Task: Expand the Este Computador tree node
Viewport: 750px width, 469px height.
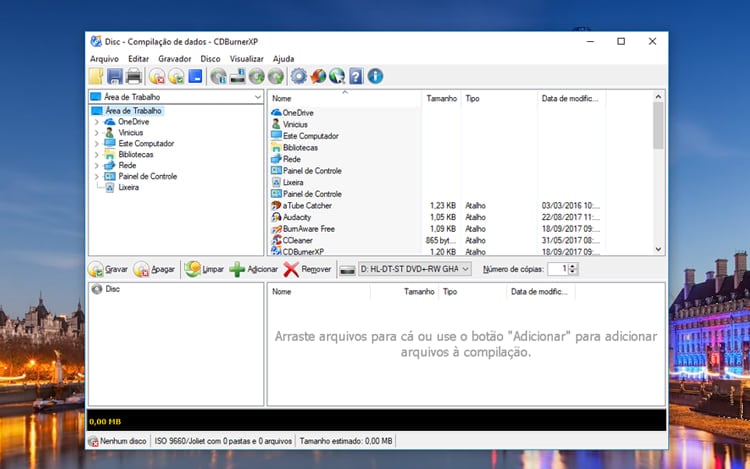Action: (x=97, y=144)
